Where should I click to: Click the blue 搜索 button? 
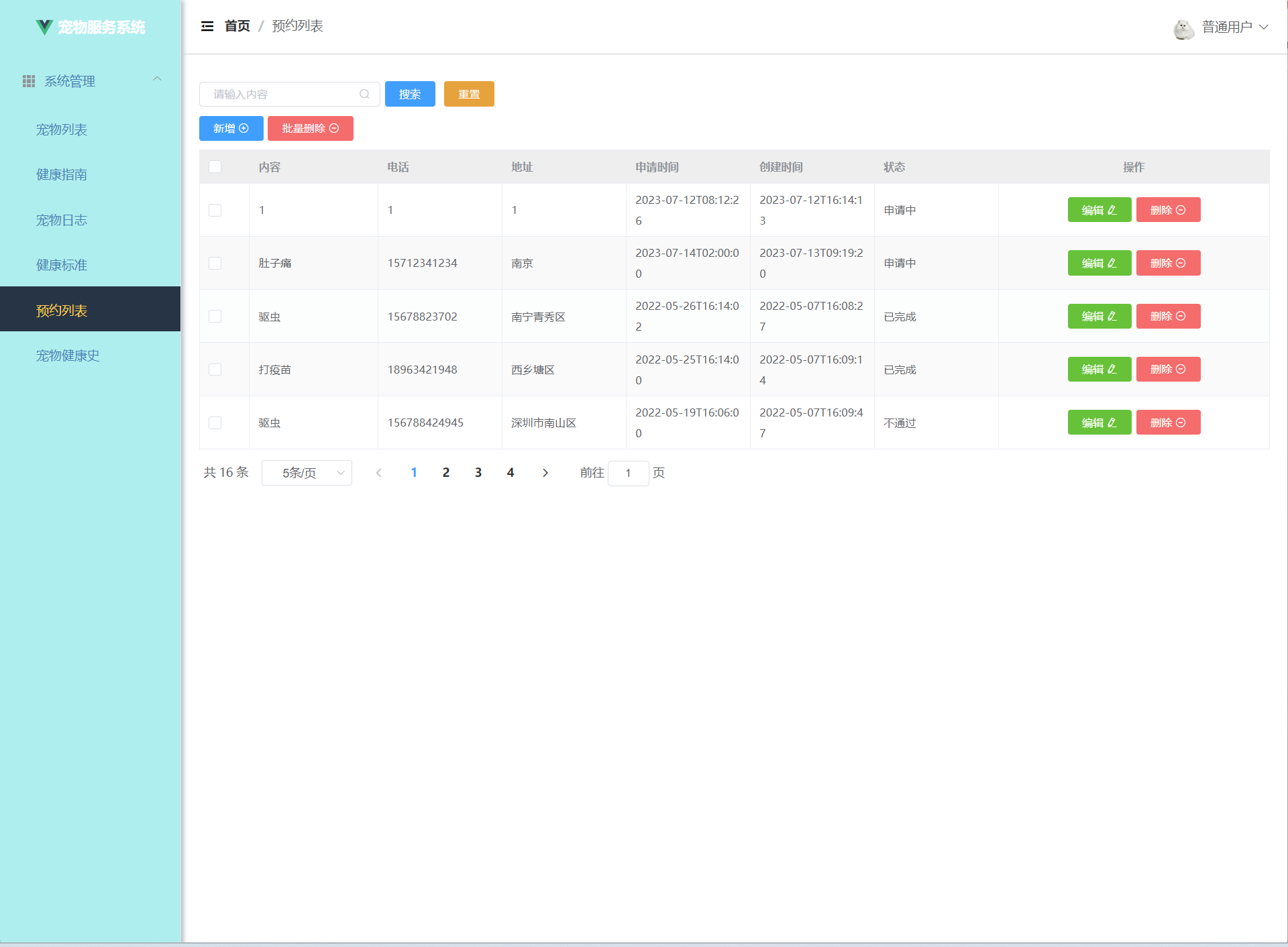(x=410, y=94)
